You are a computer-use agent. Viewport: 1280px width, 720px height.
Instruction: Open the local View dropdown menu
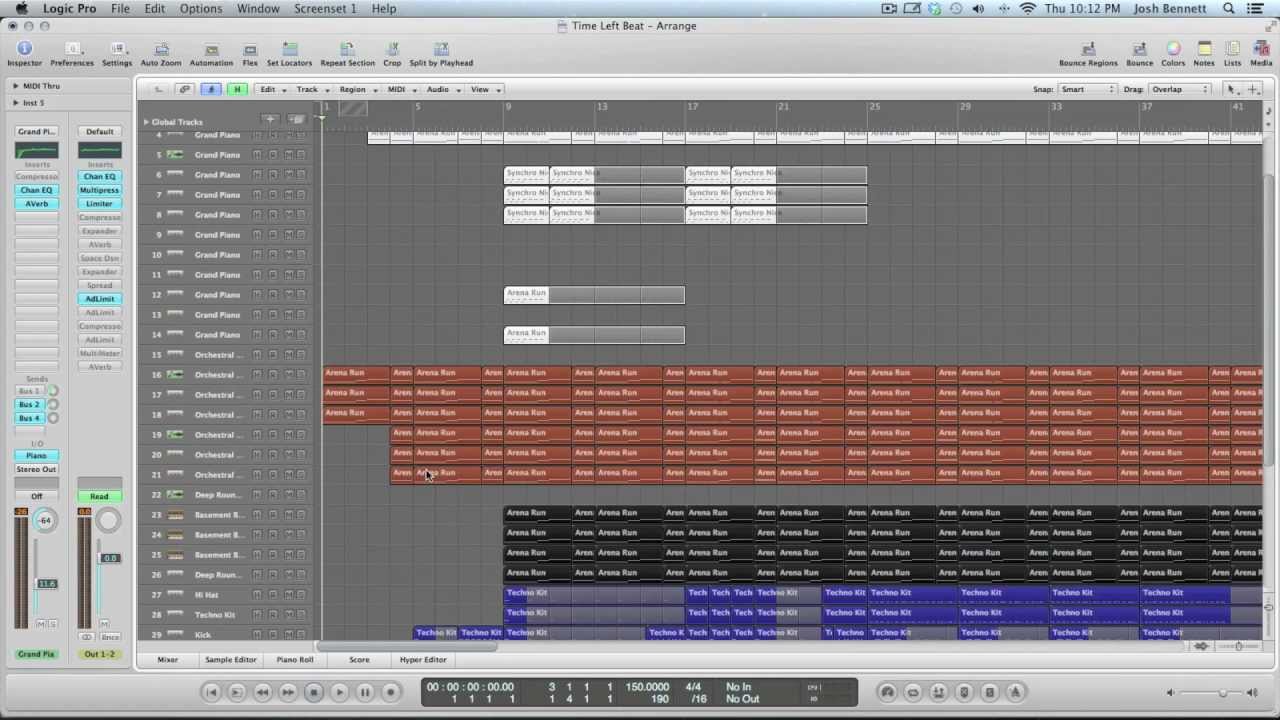coord(485,89)
